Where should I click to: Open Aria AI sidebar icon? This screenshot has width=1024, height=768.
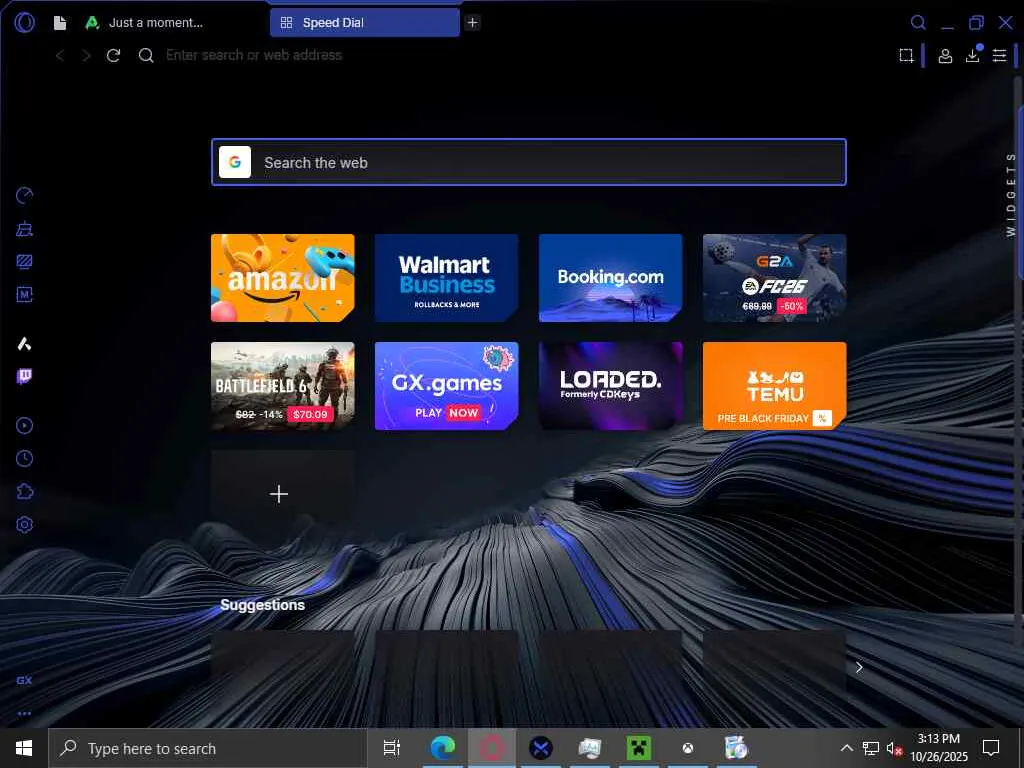click(24, 344)
